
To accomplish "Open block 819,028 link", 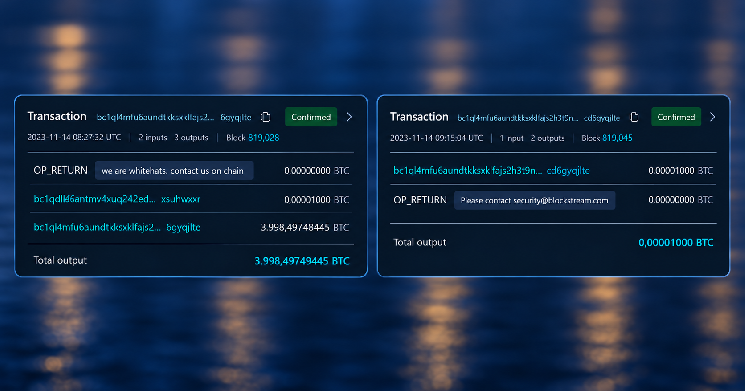I will point(264,138).
